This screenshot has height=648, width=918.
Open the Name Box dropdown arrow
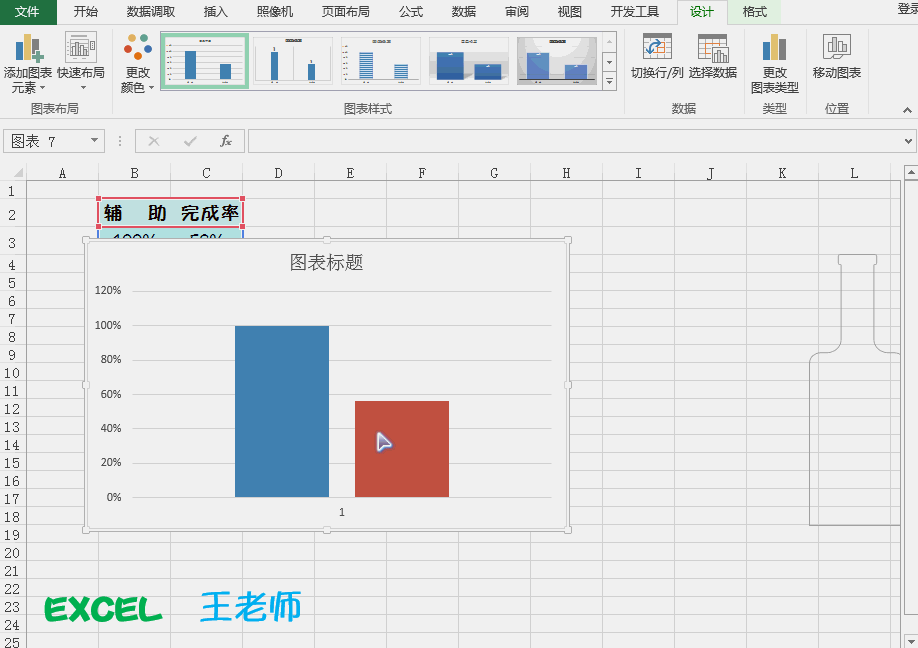(x=94, y=140)
